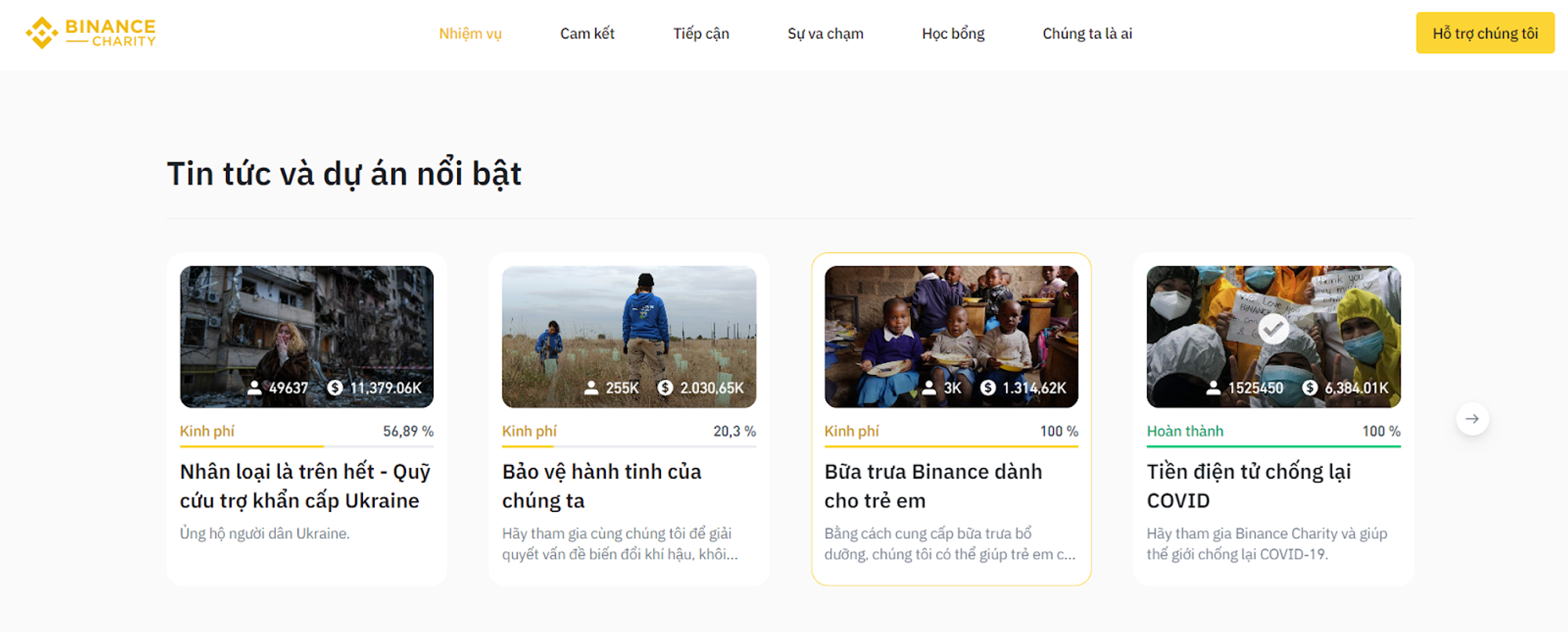The width and height of the screenshot is (1568, 632).
Task: Click the 49637 donor count
Action: [289, 388]
